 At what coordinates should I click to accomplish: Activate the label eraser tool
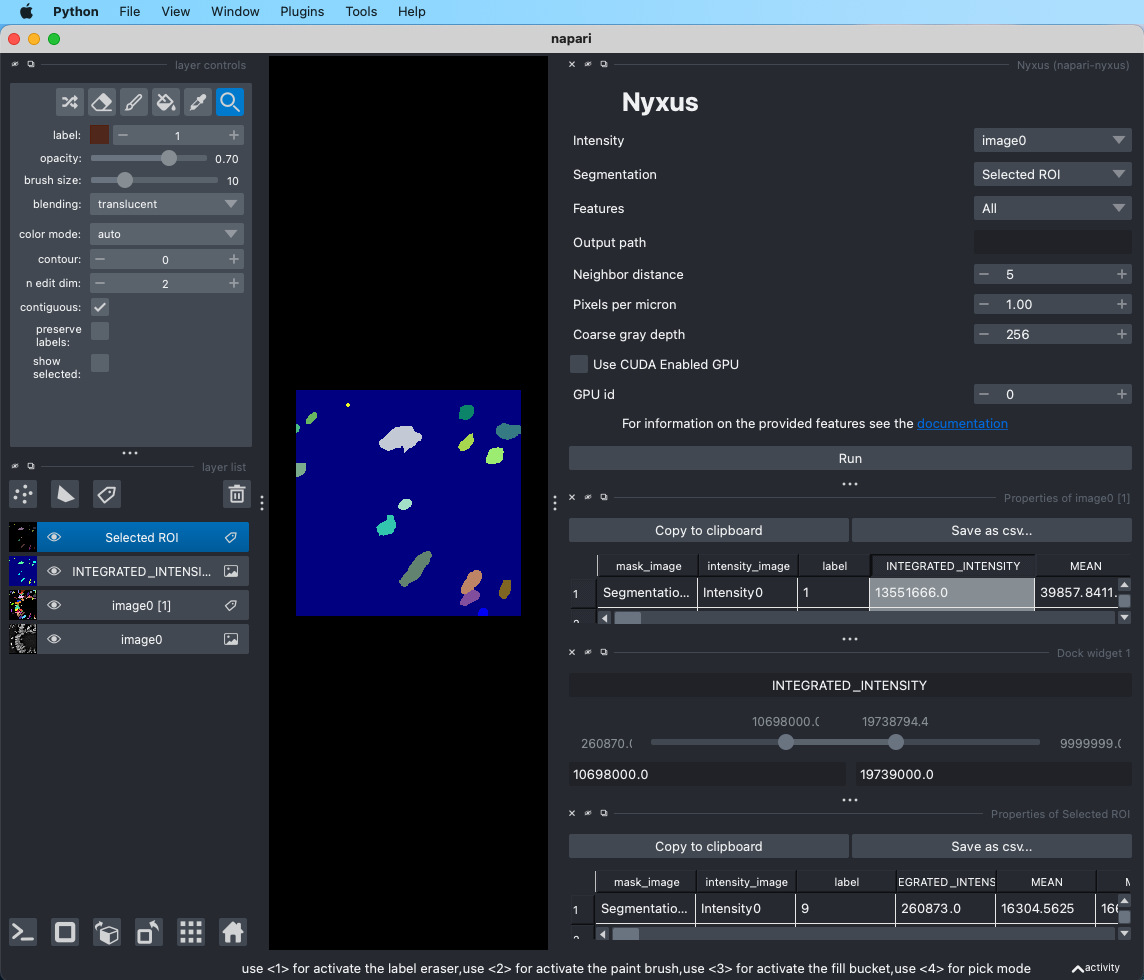[x=102, y=102]
